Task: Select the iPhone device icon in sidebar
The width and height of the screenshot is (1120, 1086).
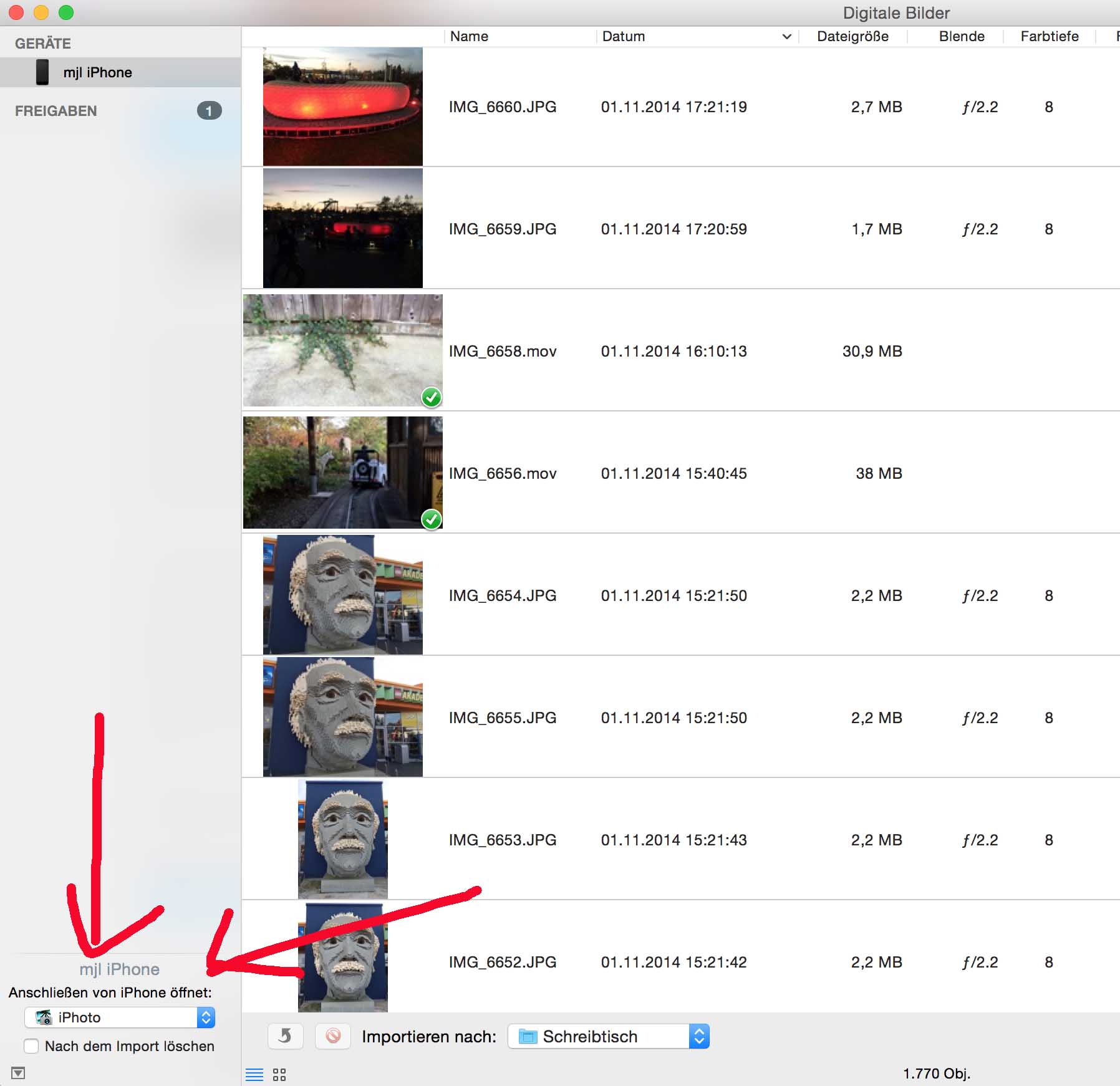Action: tap(42, 72)
